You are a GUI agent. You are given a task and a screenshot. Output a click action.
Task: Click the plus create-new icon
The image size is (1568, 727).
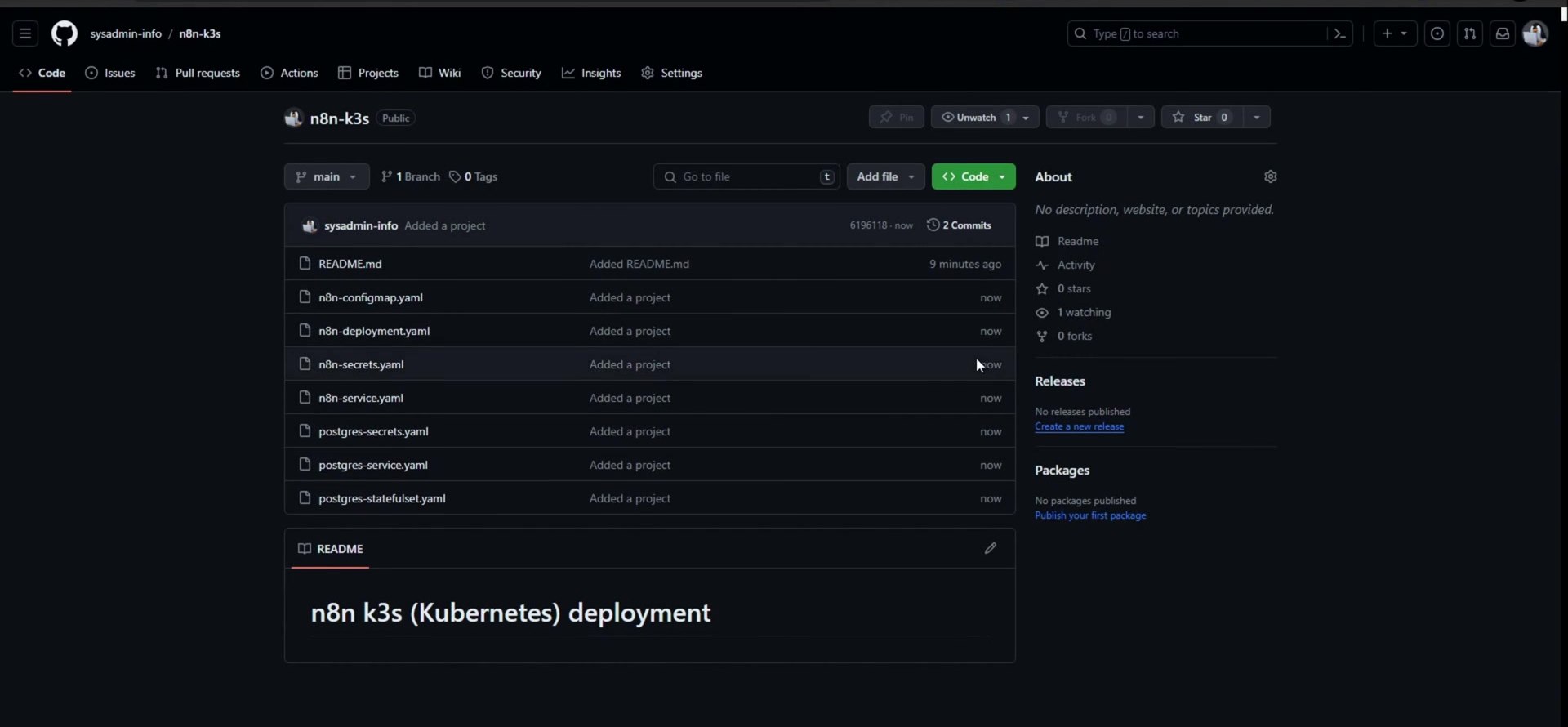[1387, 33]
